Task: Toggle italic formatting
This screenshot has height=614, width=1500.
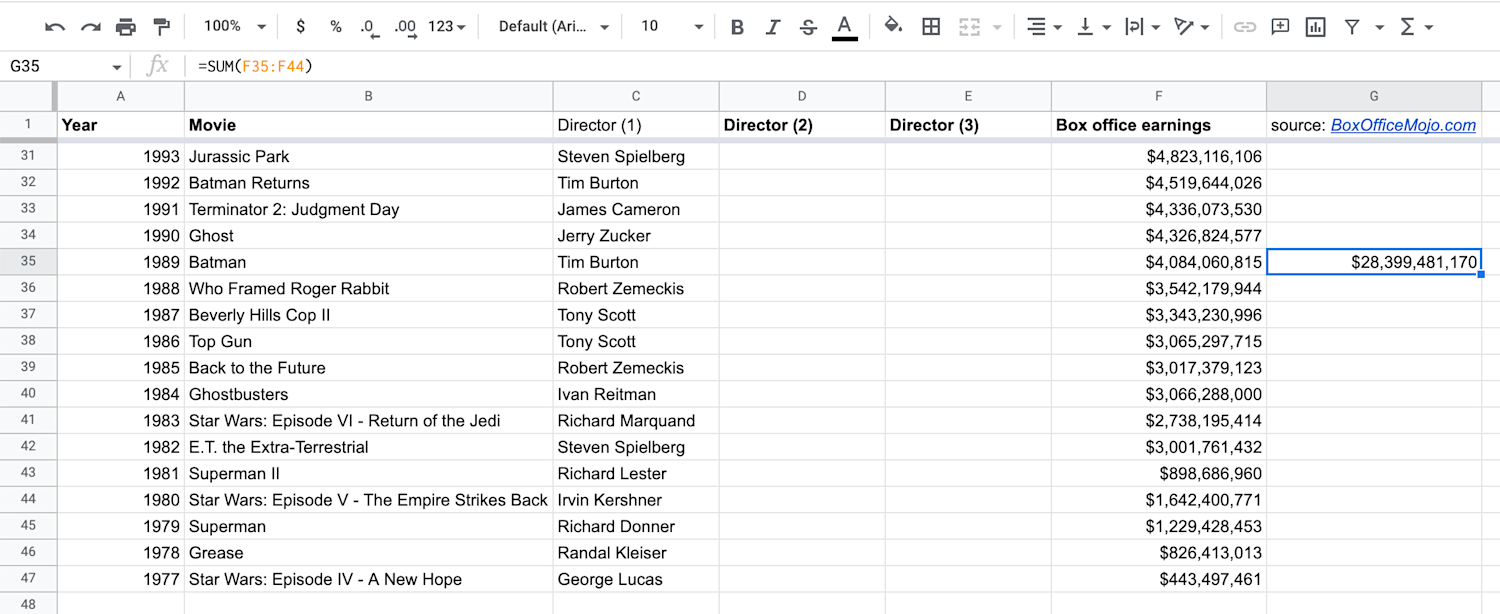Action: click(772, 27)
